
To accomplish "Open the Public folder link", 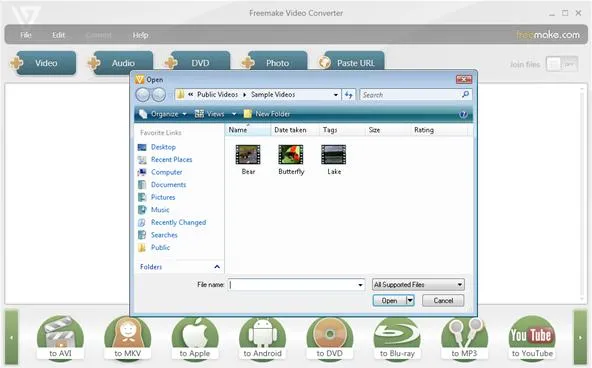I will pos(160,247).
